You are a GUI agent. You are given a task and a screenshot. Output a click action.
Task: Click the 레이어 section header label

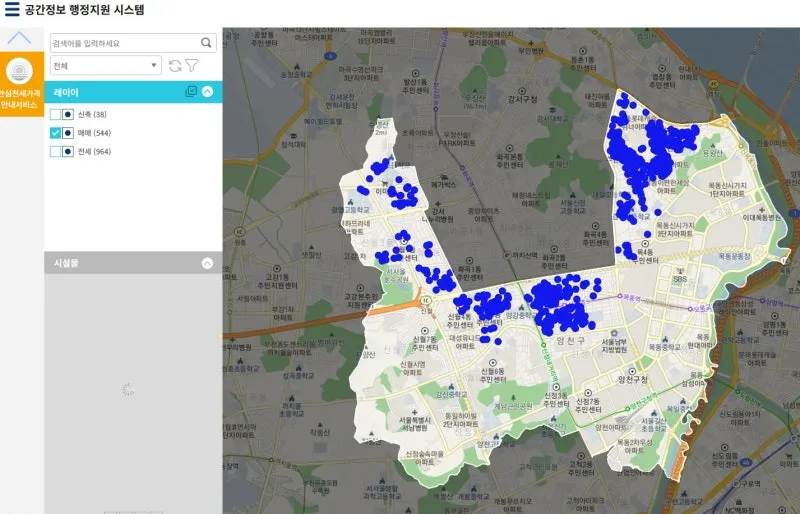(67, 92)
